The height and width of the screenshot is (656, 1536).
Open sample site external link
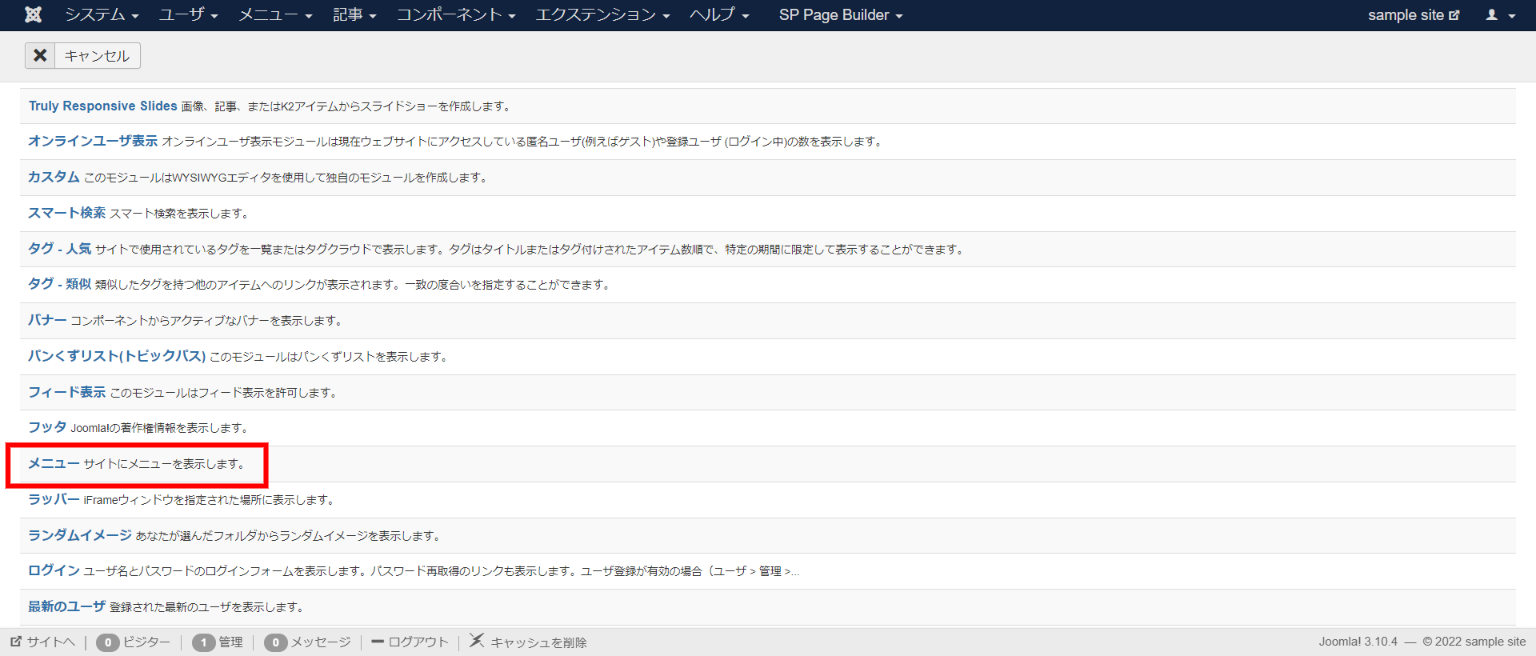[x=1413, y=15]
